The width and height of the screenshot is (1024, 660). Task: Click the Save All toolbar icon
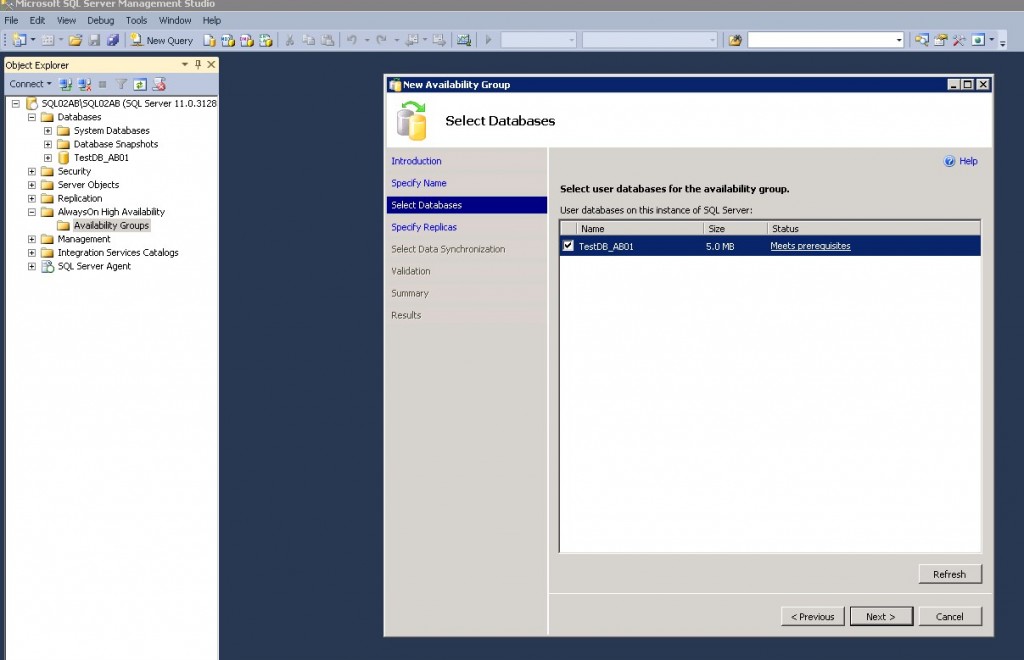pos(112,40)
